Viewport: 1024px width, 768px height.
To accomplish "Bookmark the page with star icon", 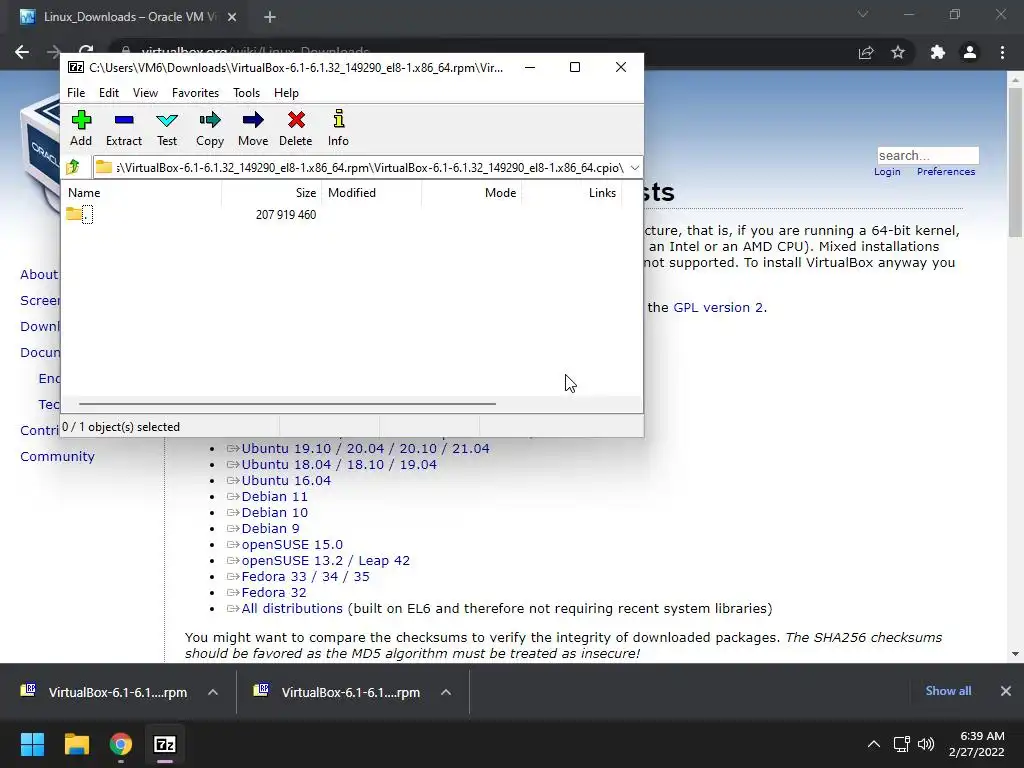I will [898, 52].
